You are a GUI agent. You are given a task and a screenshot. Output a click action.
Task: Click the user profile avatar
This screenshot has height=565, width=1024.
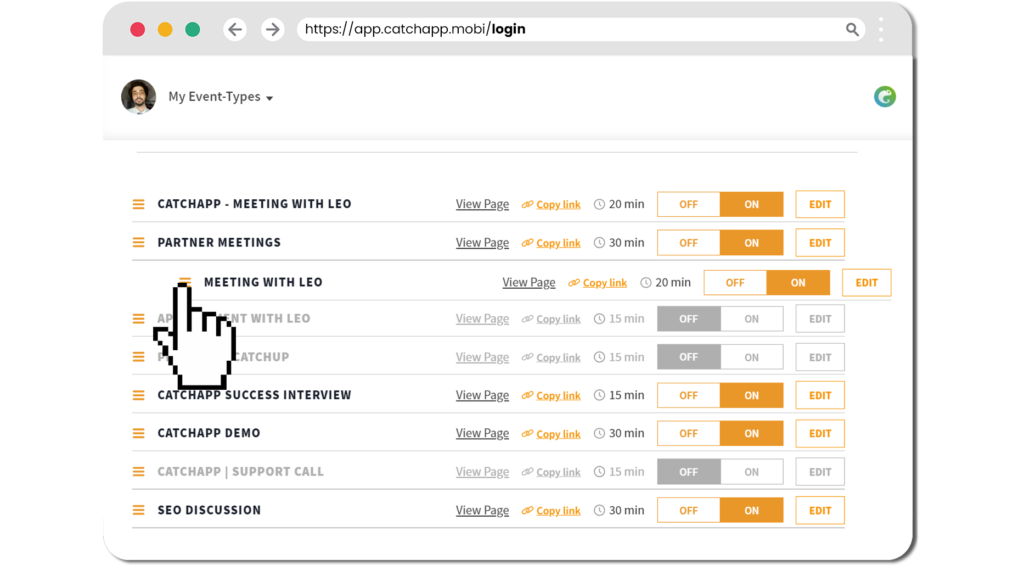[x=138, y=97]
